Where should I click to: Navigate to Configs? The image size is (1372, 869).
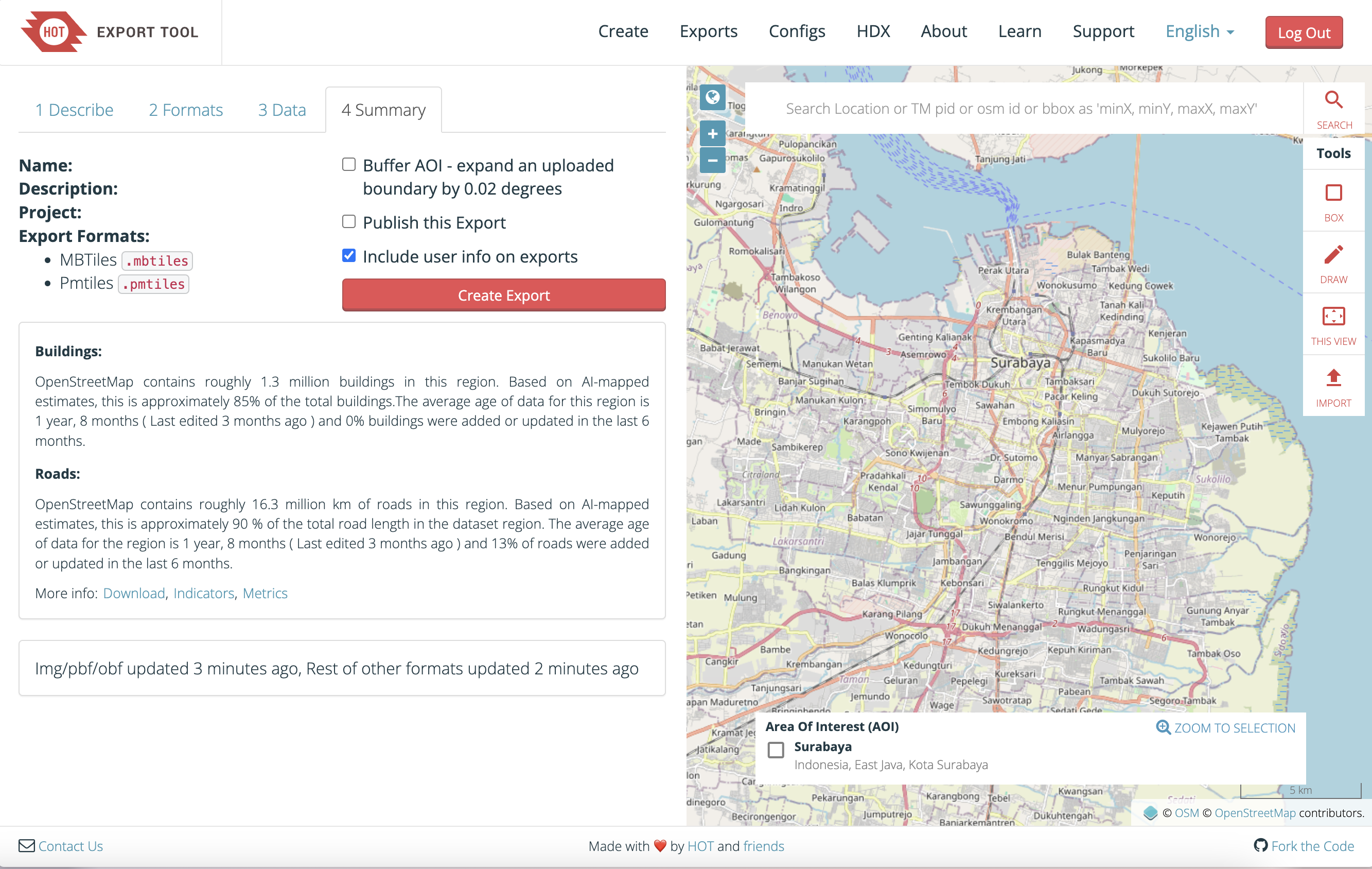point(797,31)
